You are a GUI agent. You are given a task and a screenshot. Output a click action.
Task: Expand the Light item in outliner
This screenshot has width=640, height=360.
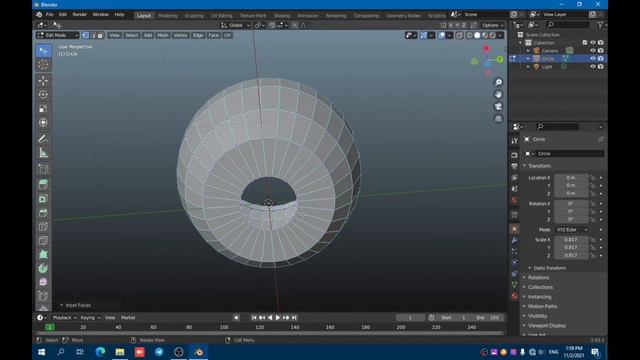528,67
